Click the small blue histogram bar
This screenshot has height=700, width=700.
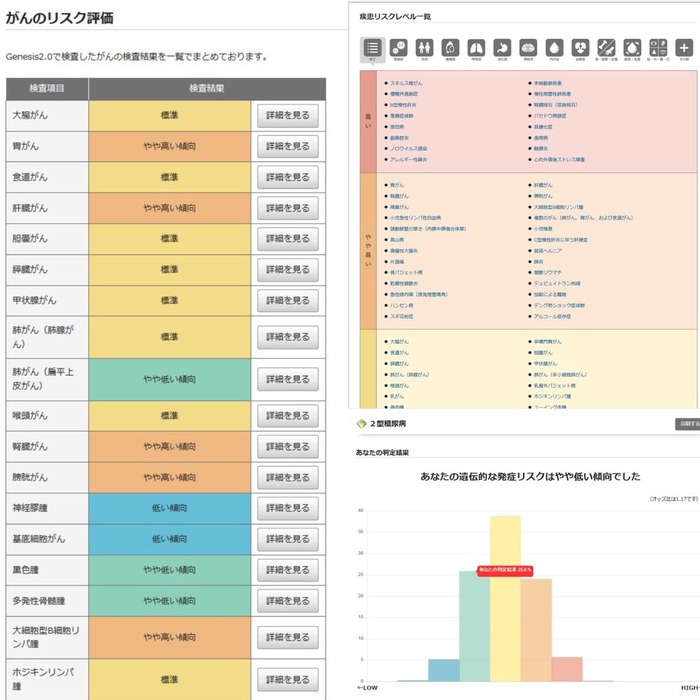pos(444,670)
